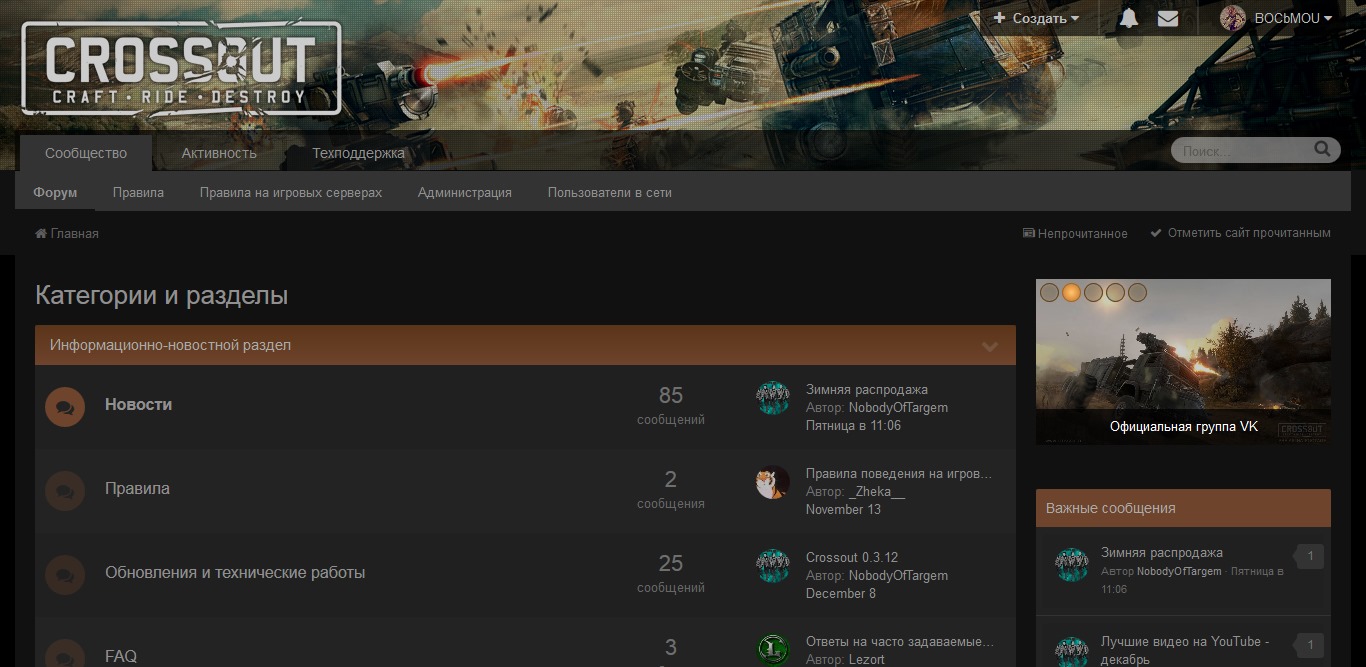This screenshot has height=667, width=1366.
Task: Collapse the Информационно-новостной раздел category
Action: [990, 346]
